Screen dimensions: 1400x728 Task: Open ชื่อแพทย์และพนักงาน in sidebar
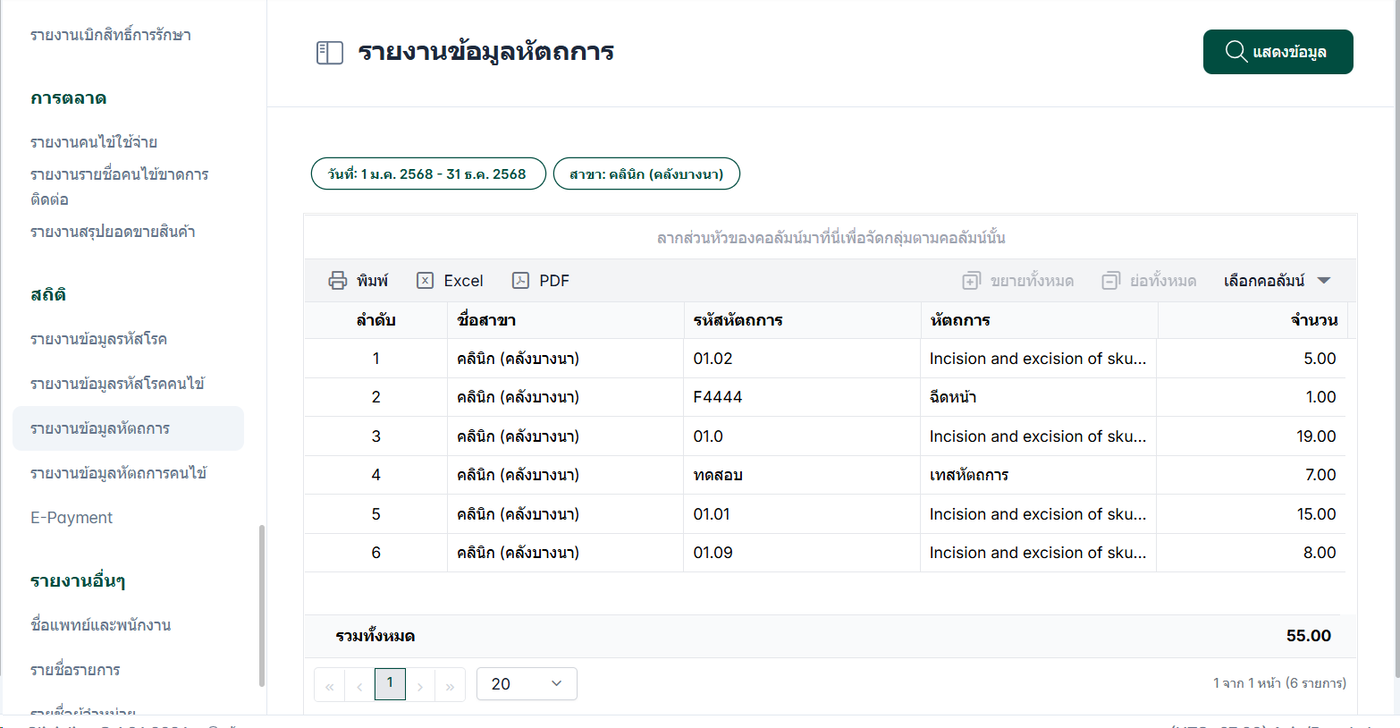(100, 625)
